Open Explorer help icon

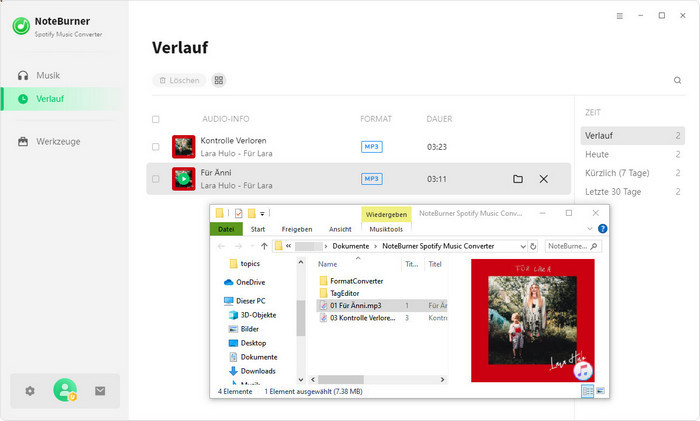(x=602, y=229)
